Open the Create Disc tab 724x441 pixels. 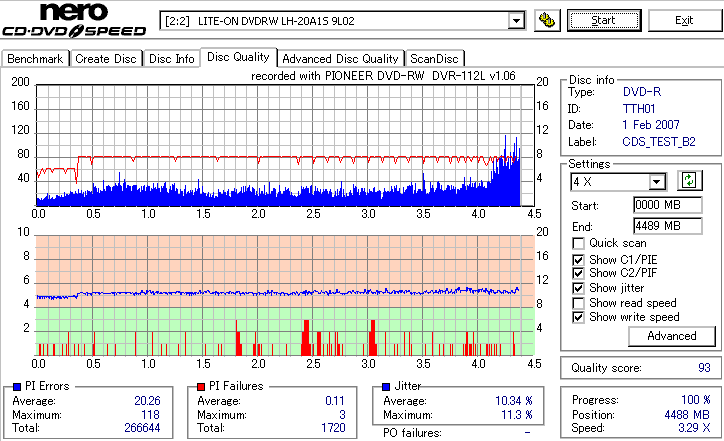pyautogui.click(x=106, y=59)
